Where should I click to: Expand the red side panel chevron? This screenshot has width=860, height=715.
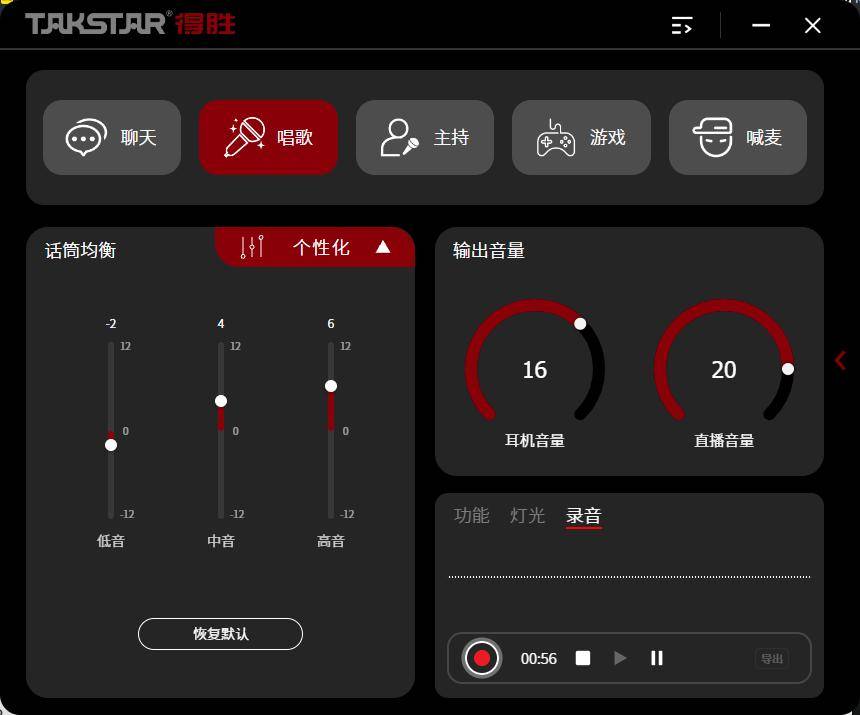(840, 361)
